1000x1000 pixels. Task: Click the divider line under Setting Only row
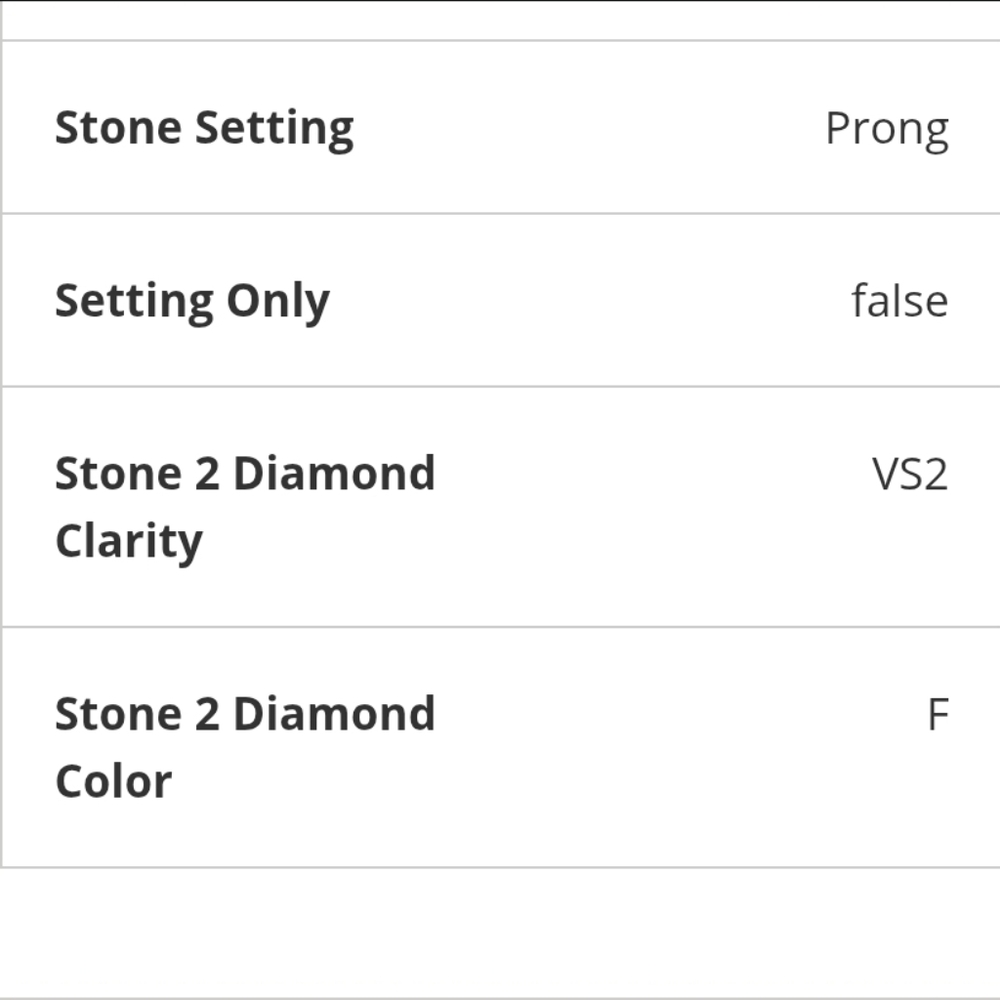[501, 386]
